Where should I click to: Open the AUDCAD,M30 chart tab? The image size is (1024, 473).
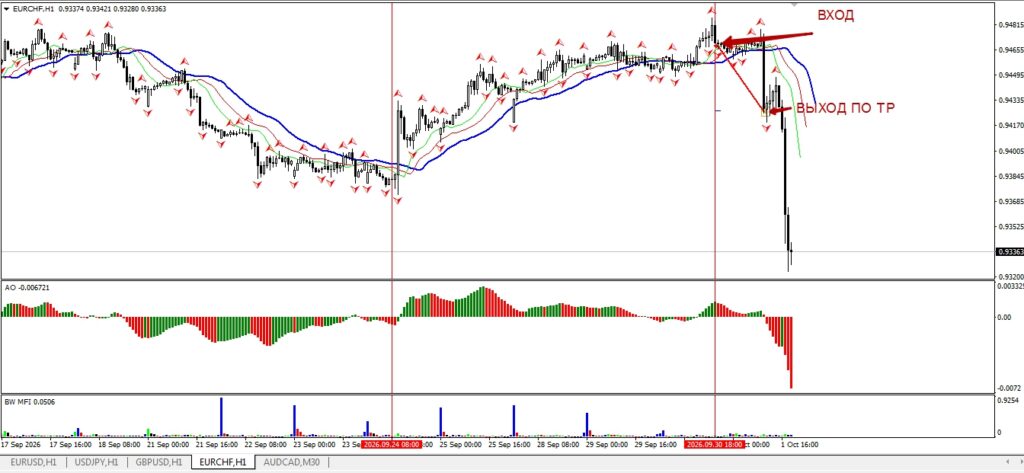point(291,462)
